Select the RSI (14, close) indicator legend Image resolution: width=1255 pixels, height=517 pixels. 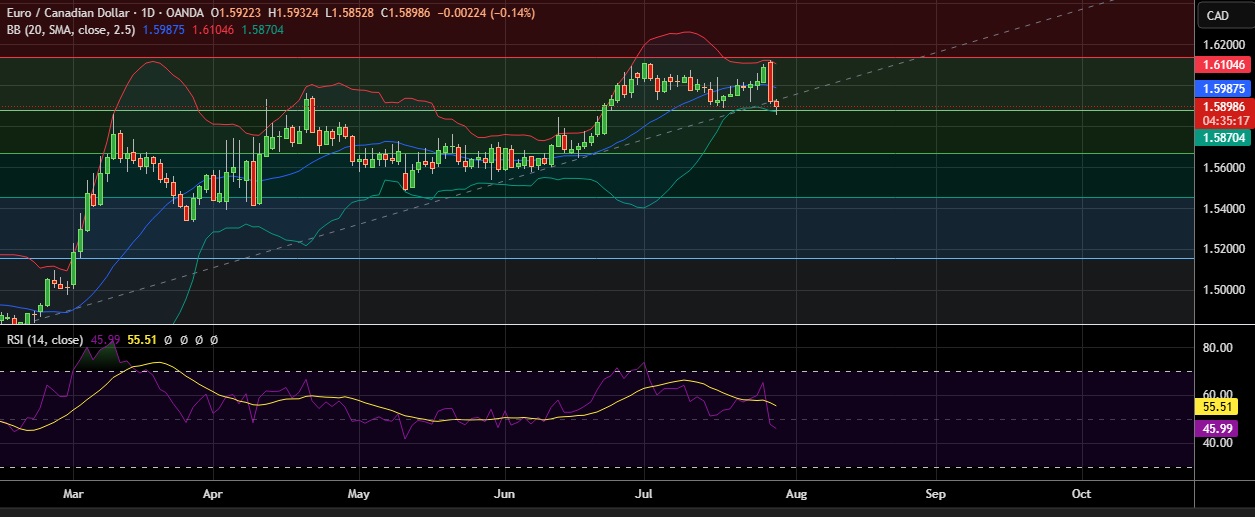[x=44, y=340]
